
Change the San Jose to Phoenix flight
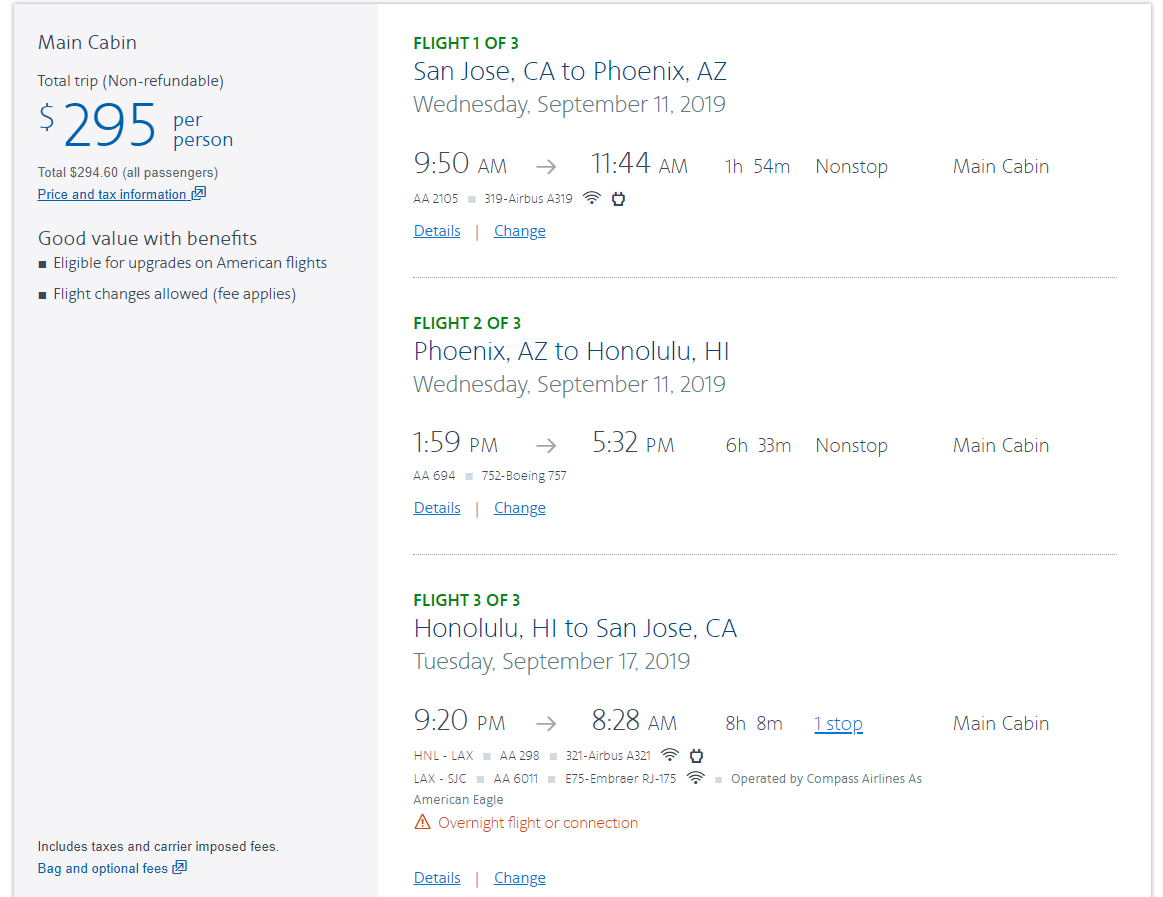point(520,231)
